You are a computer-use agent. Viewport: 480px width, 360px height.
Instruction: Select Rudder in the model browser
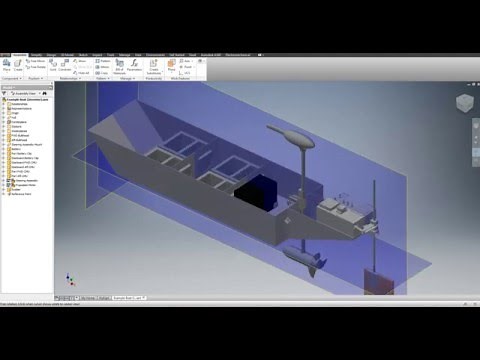click(x=16, y=190)
